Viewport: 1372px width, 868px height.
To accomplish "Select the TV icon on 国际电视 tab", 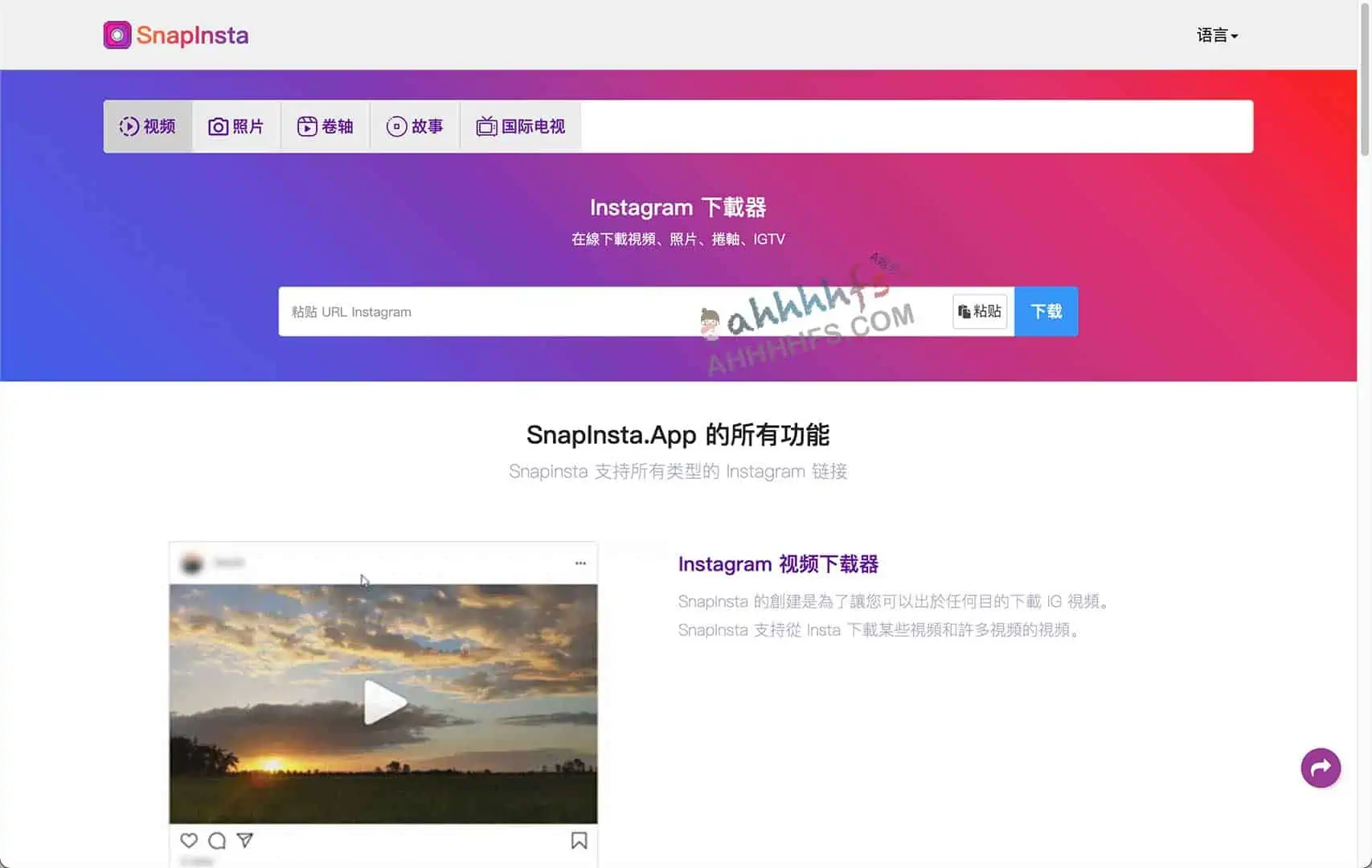I will tap(485, 125).
